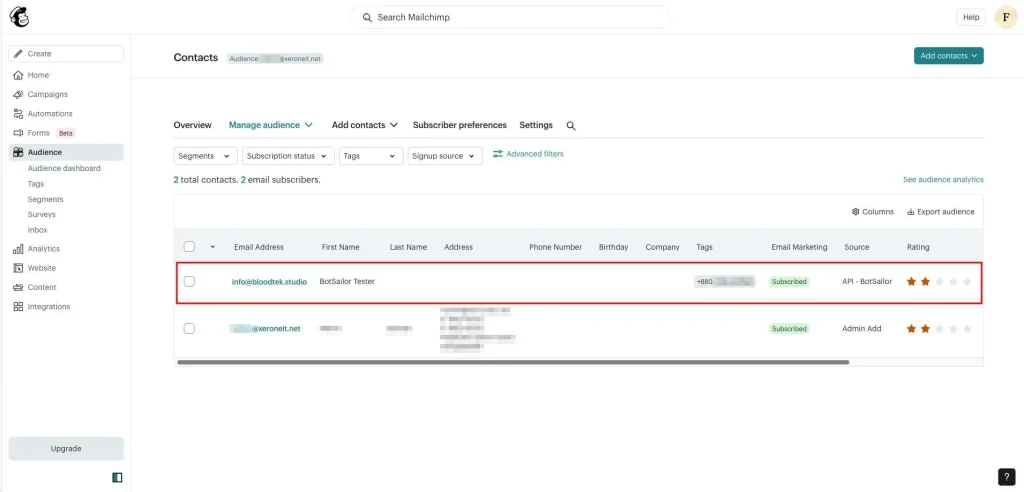Click the Export audience download icon
This screenshot has width=1024, height=492.
tap(910, 212)
